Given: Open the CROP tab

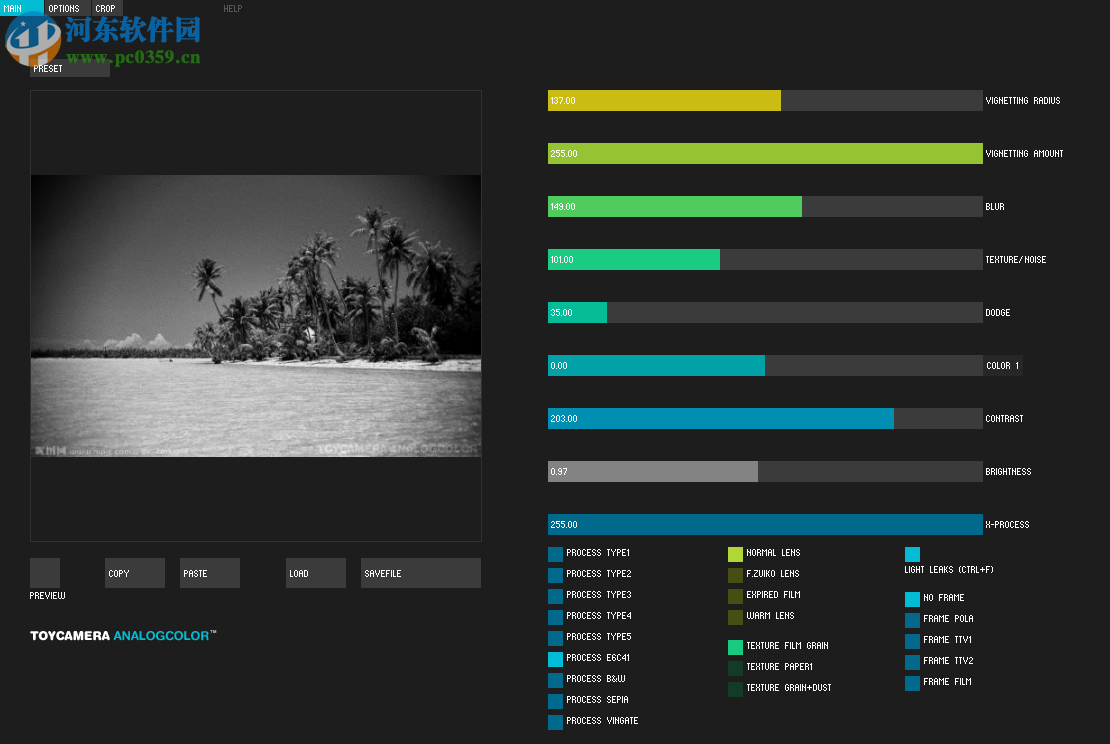Looking at the screenshot, I should pos(107,8).
